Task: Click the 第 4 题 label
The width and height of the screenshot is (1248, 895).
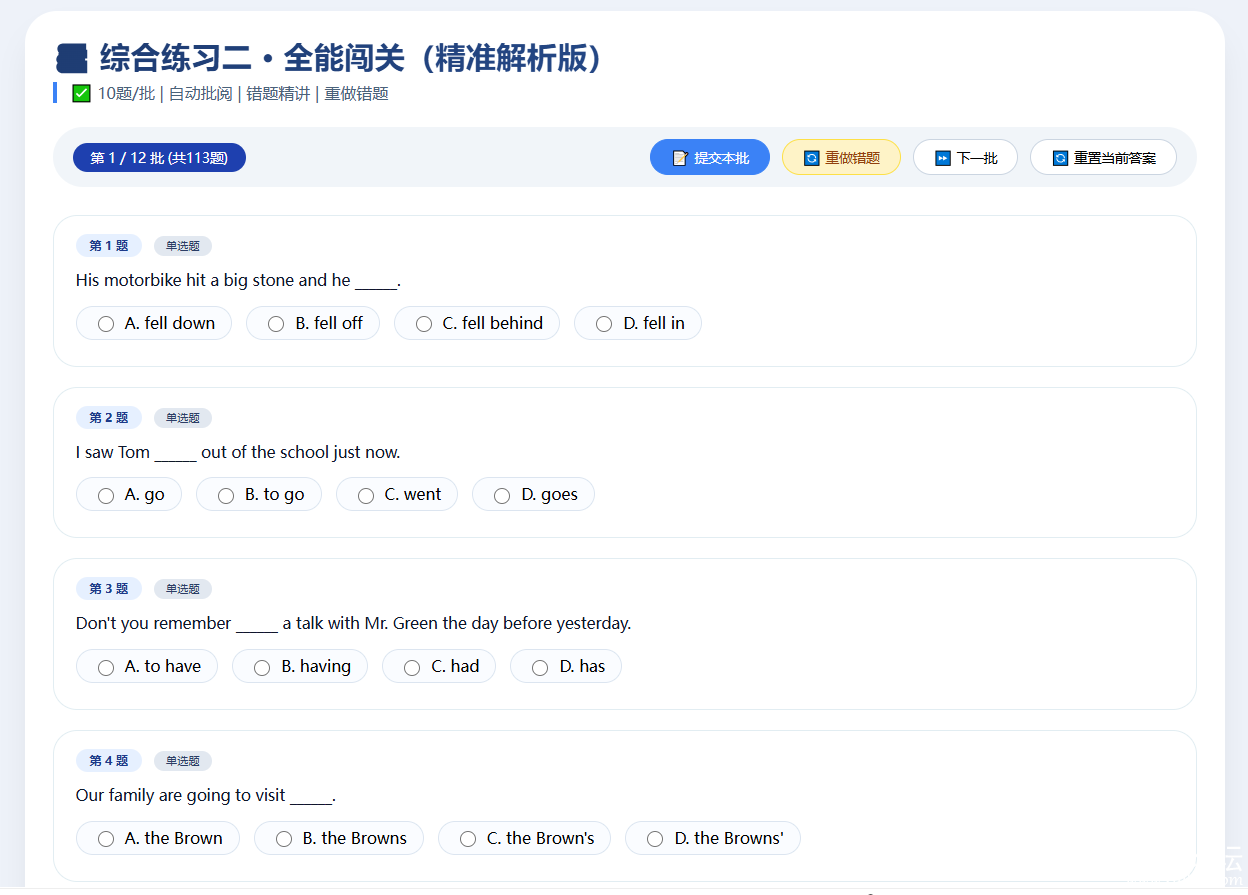Action: tap(109, 761)
